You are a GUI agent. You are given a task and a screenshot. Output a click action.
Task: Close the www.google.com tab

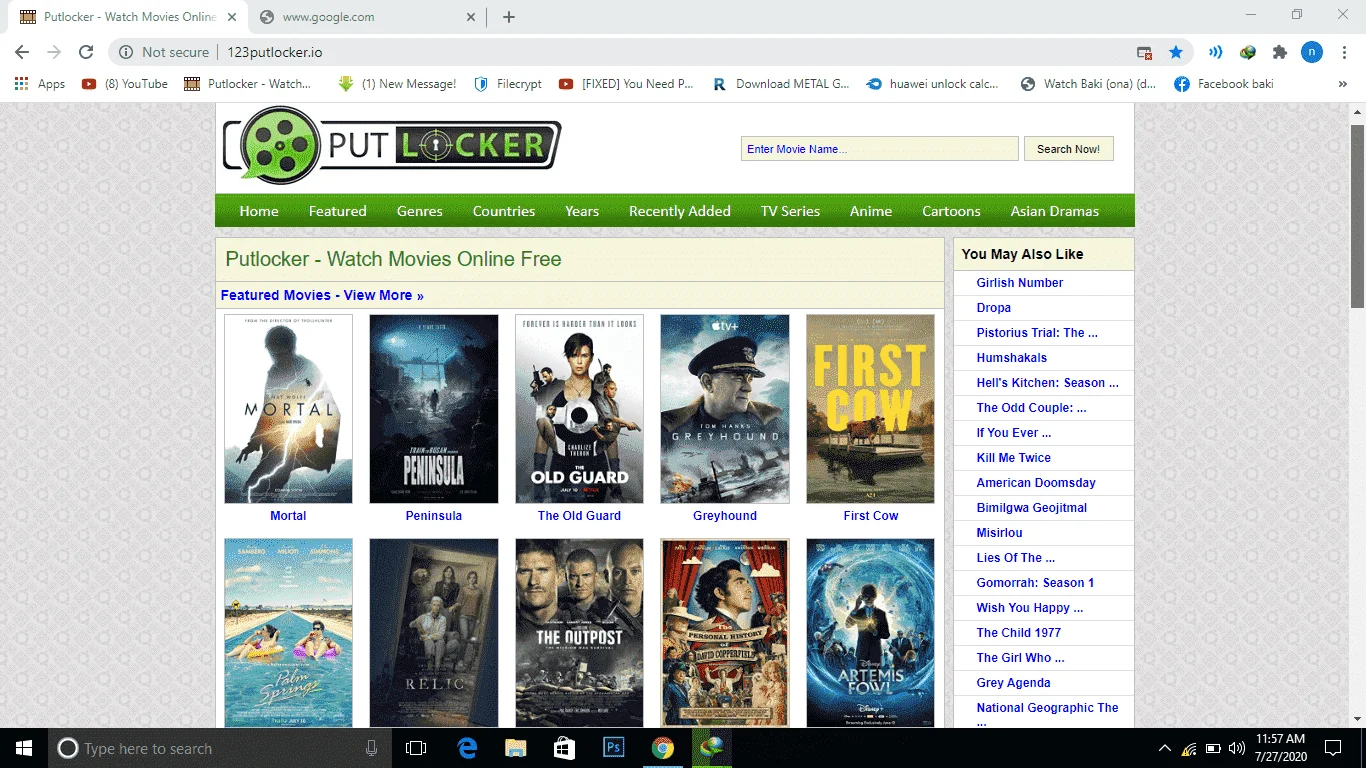pos(472,17)
